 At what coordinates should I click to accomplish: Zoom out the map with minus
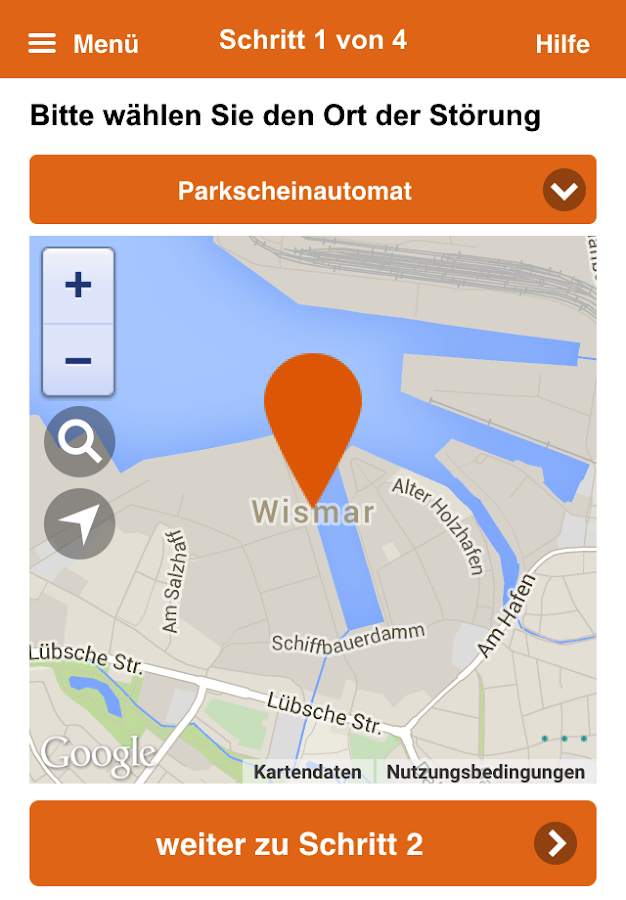tap(79, 360)
